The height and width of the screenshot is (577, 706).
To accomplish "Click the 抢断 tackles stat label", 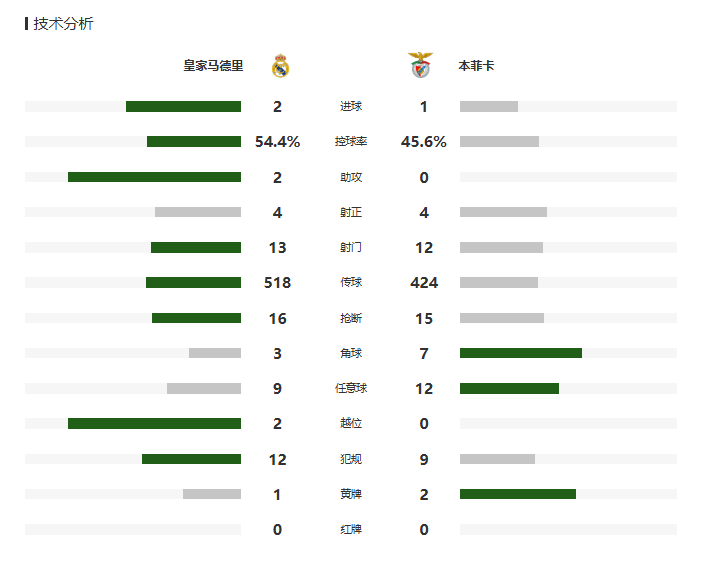I will (x=351, y=318).
